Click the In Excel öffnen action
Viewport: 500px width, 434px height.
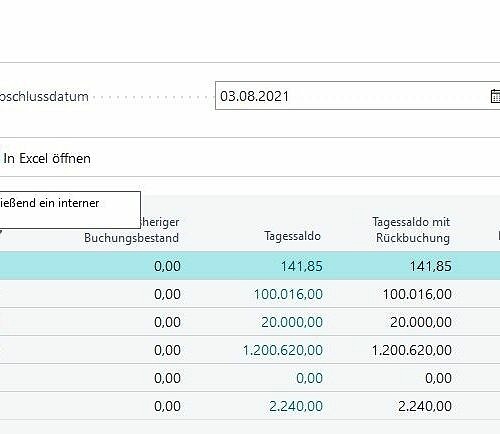pos(47,158)
